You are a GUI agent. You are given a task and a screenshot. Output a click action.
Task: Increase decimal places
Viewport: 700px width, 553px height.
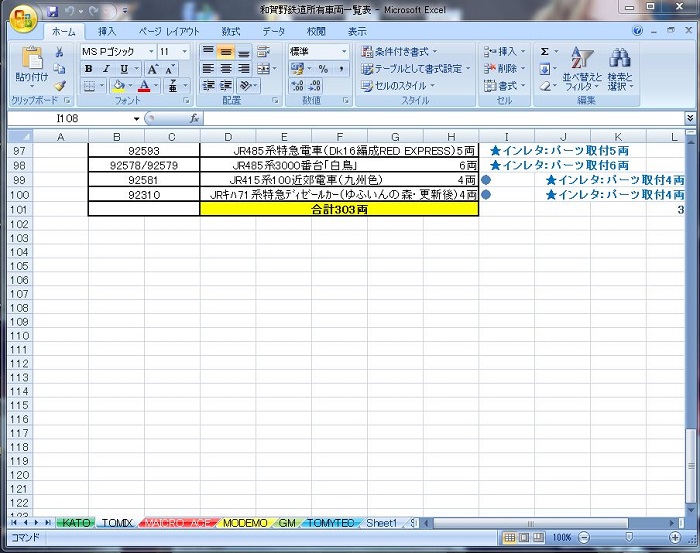click(297, 86)
